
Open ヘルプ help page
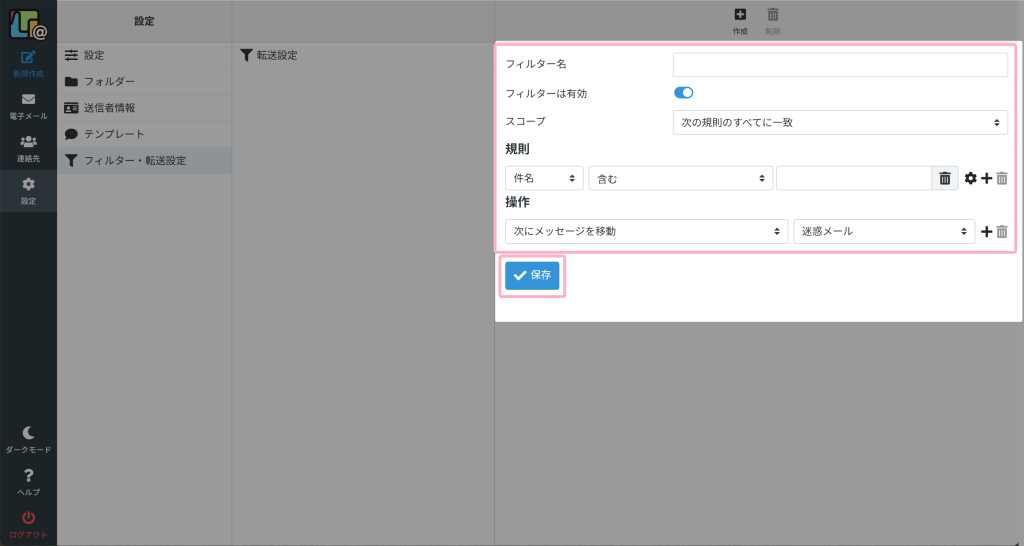pyautogui.click(x=28, y=482)
